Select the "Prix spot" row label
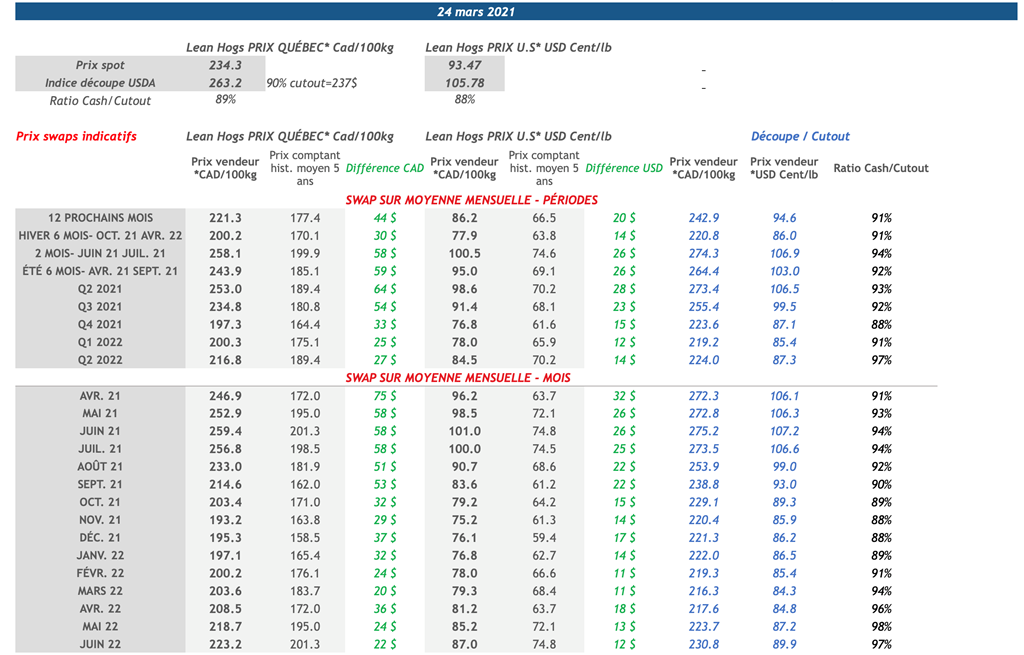 click(x=100, y=65)
